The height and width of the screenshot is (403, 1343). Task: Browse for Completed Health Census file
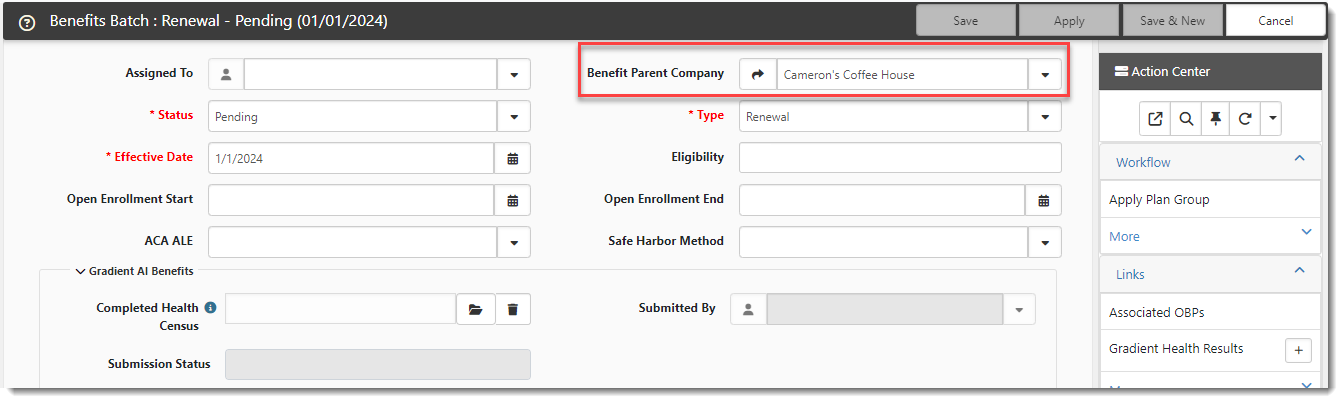tap(476, 310)
